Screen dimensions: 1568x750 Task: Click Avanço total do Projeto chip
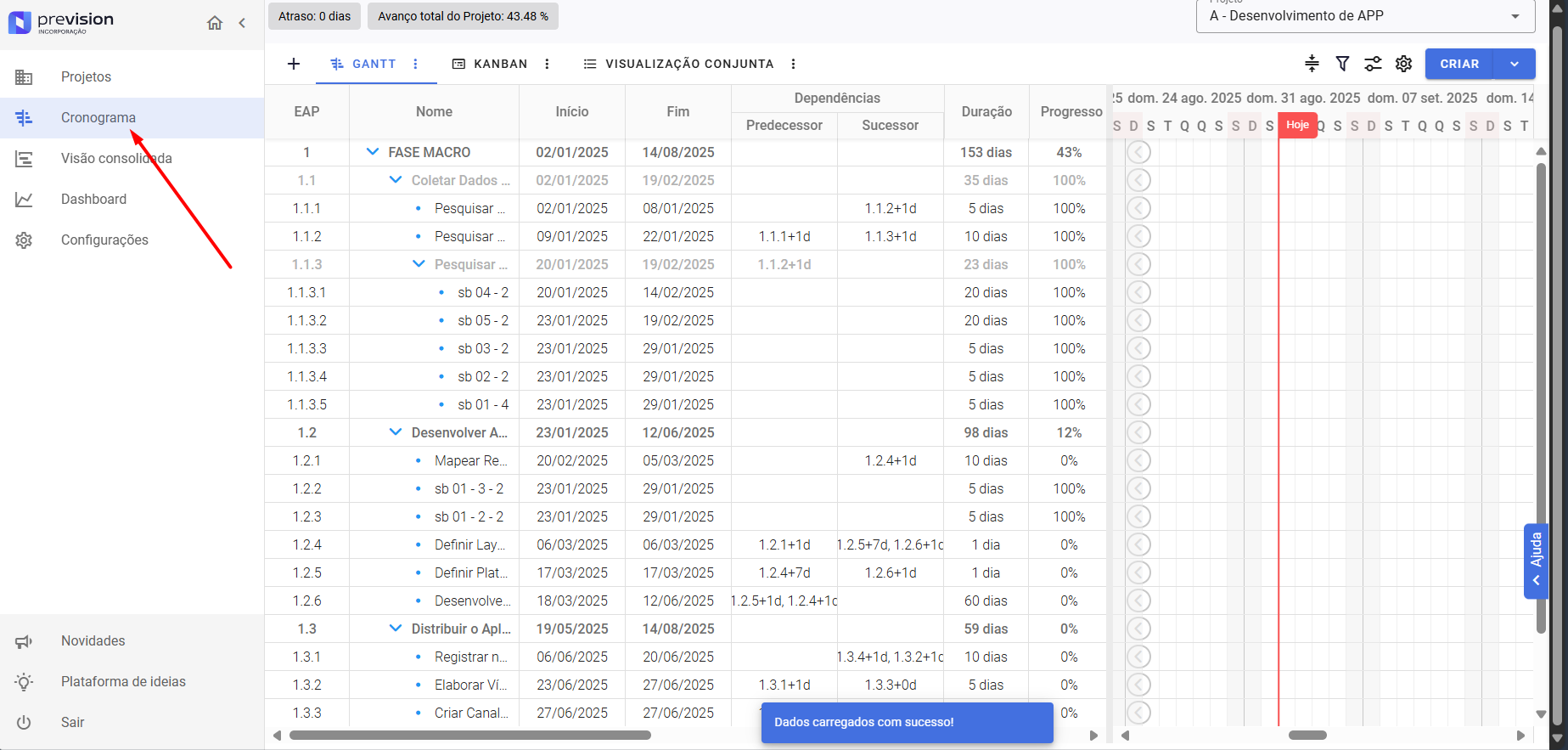click(463, 16)
